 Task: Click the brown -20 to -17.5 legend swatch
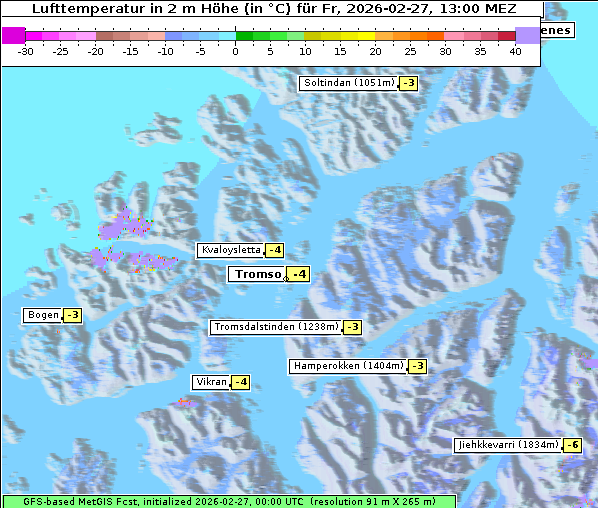104,36
